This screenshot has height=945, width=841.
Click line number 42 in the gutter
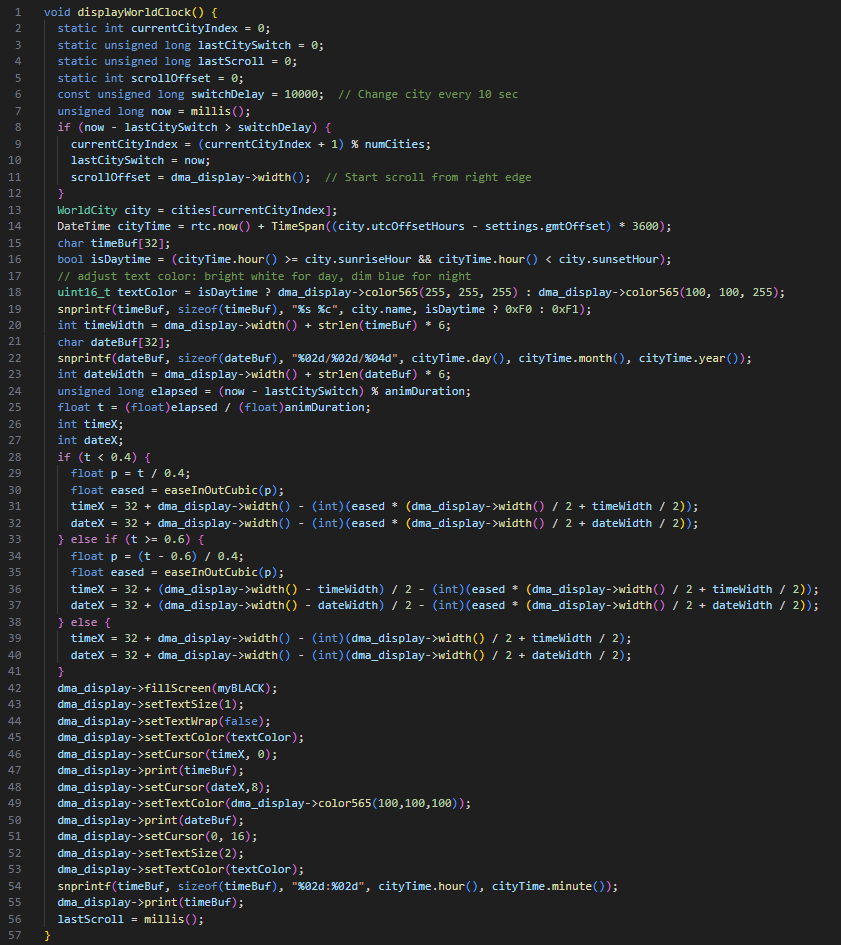coord(16,688)
